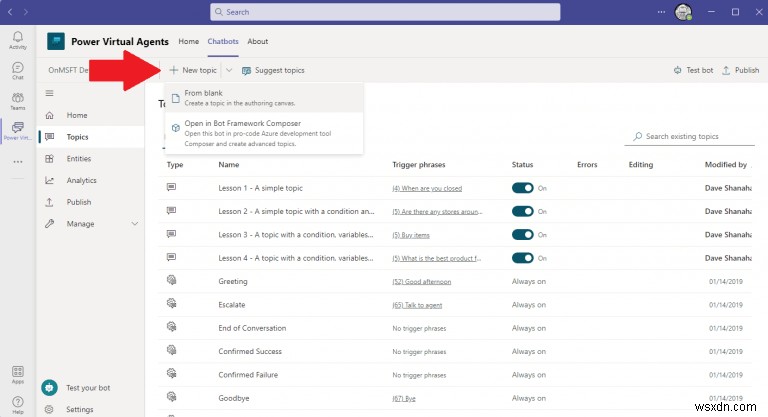Click the Lesson 1 topic type icon
768x417 pixels.
(x=171, y=187)
